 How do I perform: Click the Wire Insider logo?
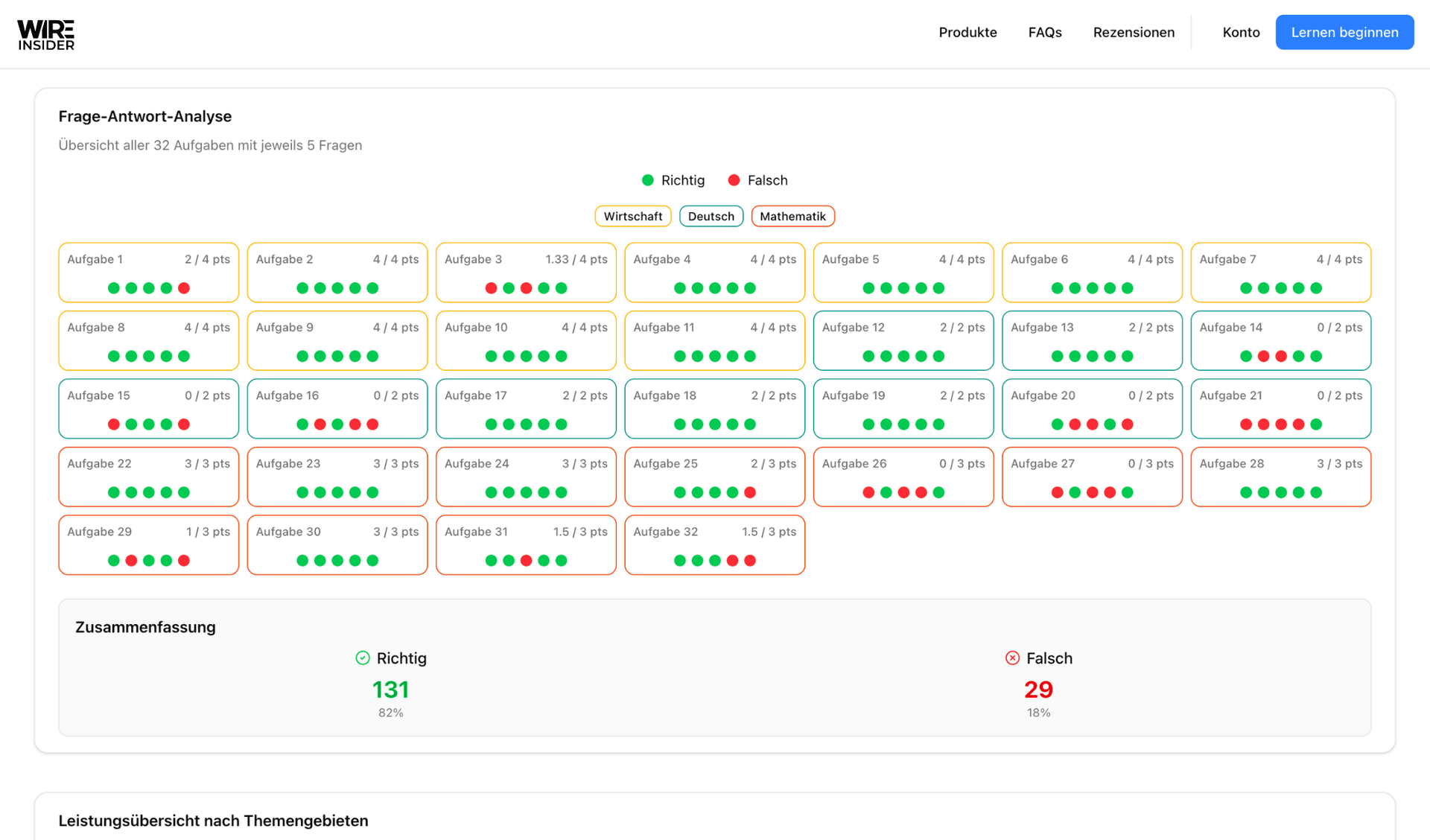(x=46, y=34)
